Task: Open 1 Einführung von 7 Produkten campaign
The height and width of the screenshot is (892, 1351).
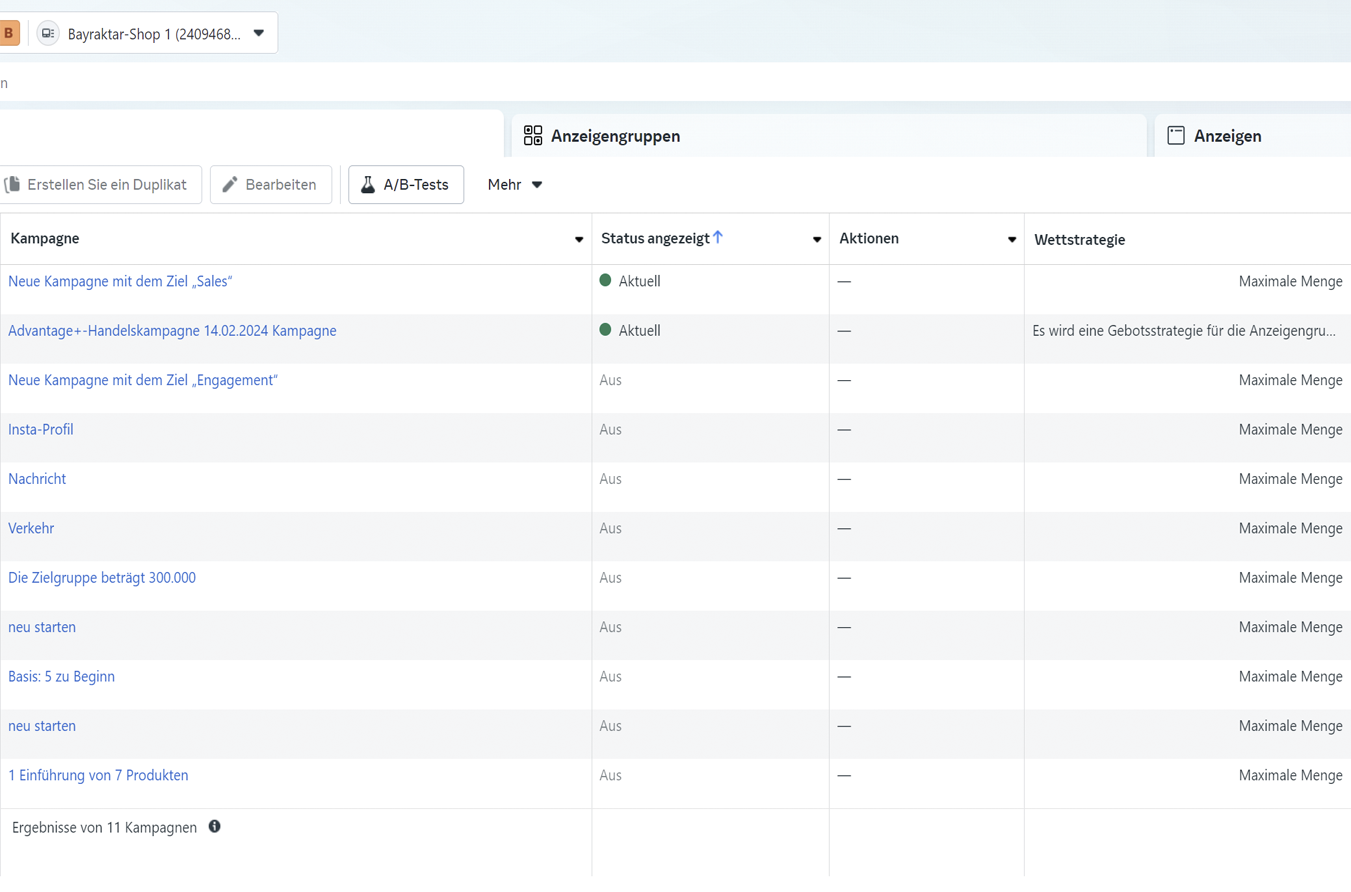Action: click(x=98, y=775)
